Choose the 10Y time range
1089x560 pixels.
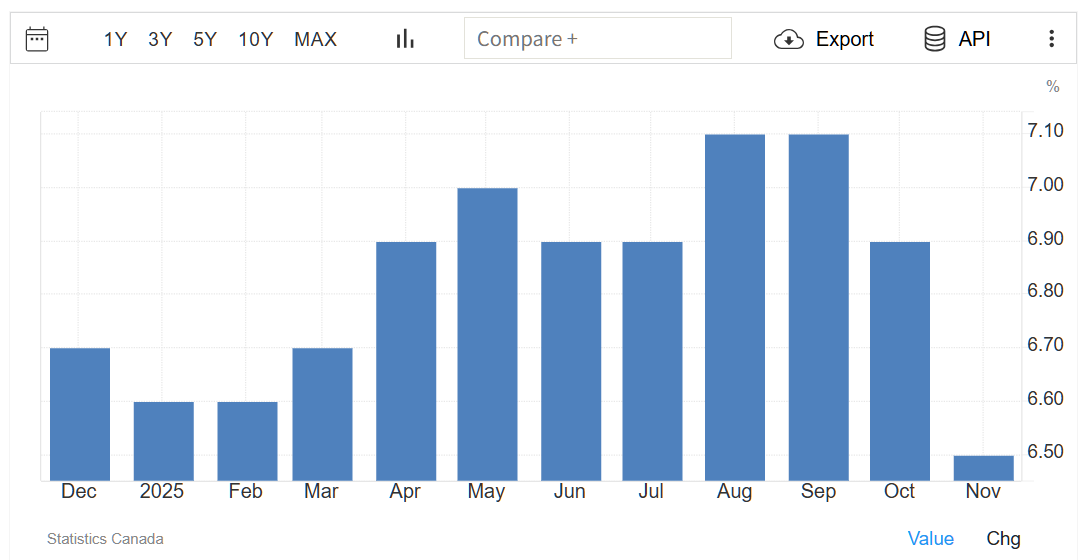point(255,39)
